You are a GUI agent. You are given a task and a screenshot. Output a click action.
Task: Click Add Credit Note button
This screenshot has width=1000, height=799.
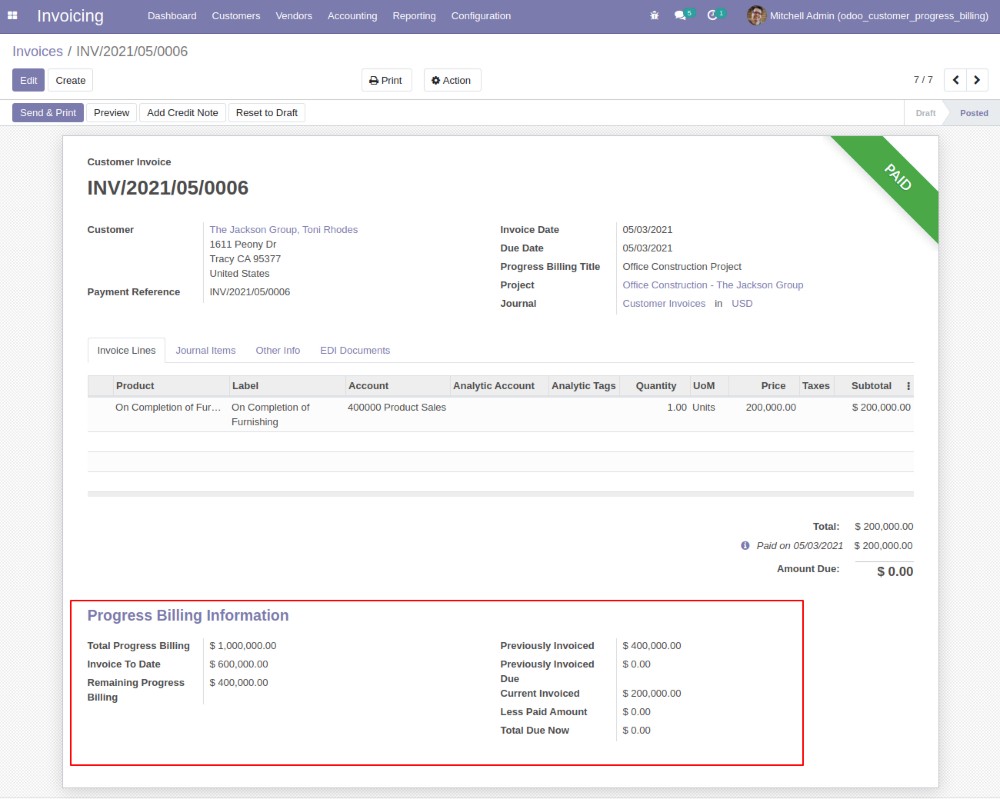pyautogui.click(x=182, y=113)
